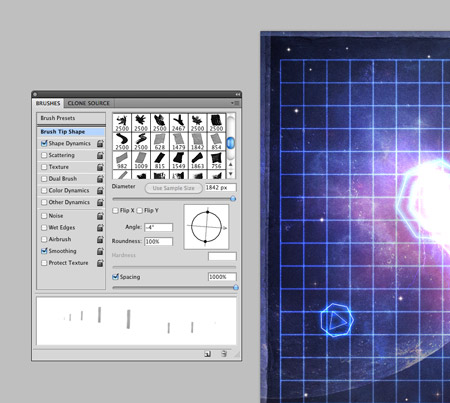Screen dimensions: 450x403
Task: Choose the brush tip labeled 982
Action: click(122, 160)
